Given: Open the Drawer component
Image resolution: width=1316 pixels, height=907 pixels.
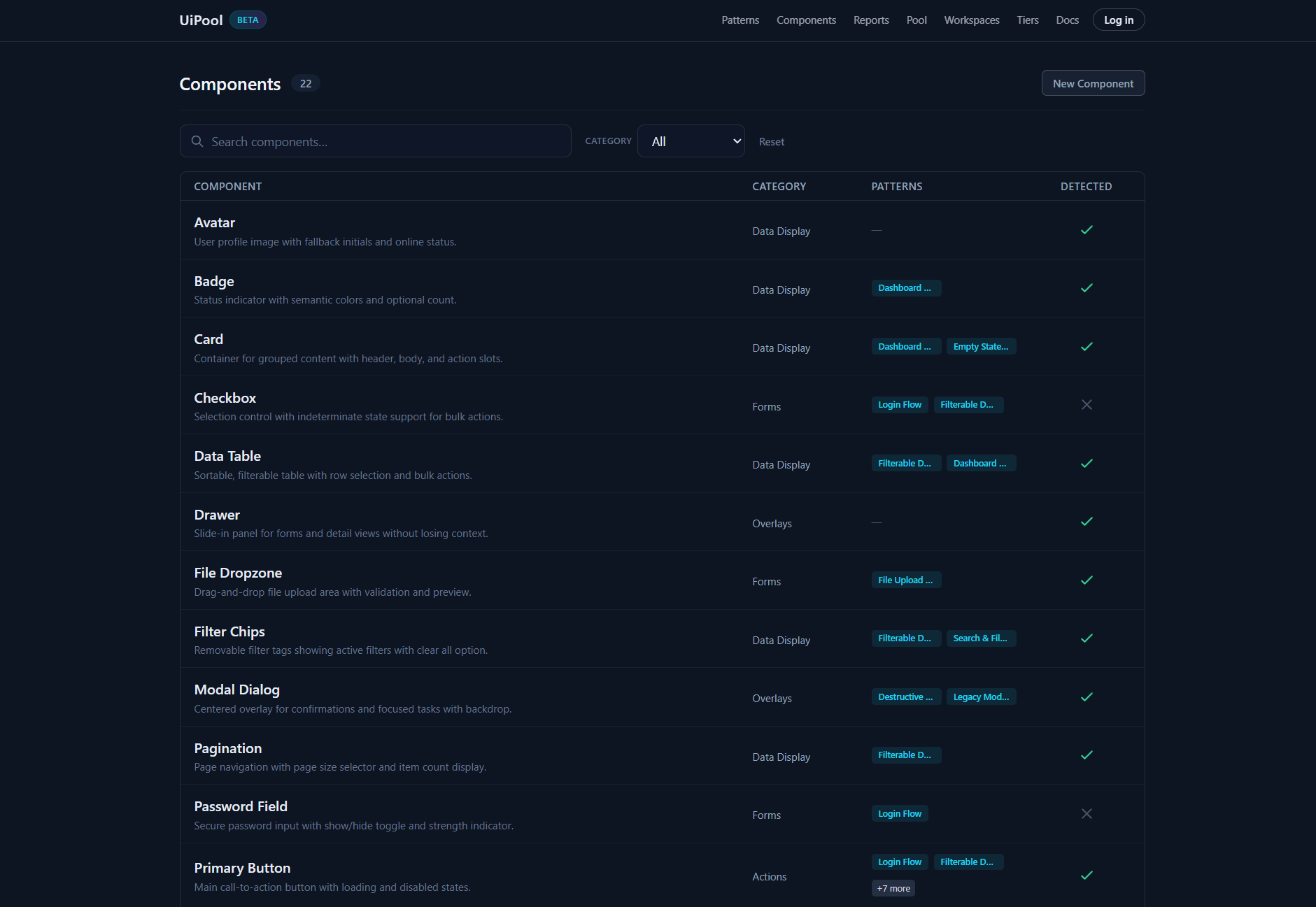Looking at the screenshot, I should tap(217, 515).
